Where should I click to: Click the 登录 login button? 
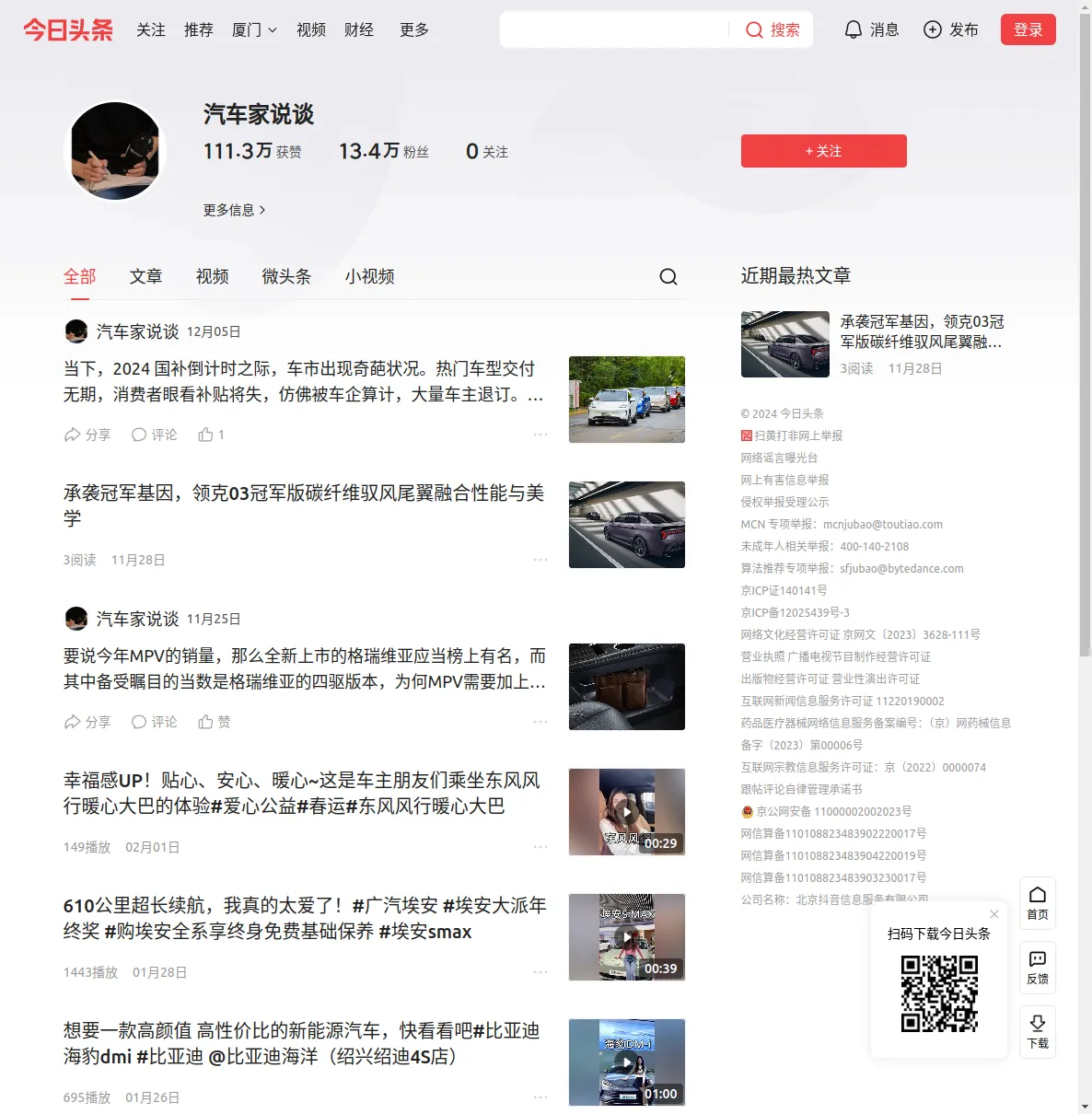coord(1028,29)
